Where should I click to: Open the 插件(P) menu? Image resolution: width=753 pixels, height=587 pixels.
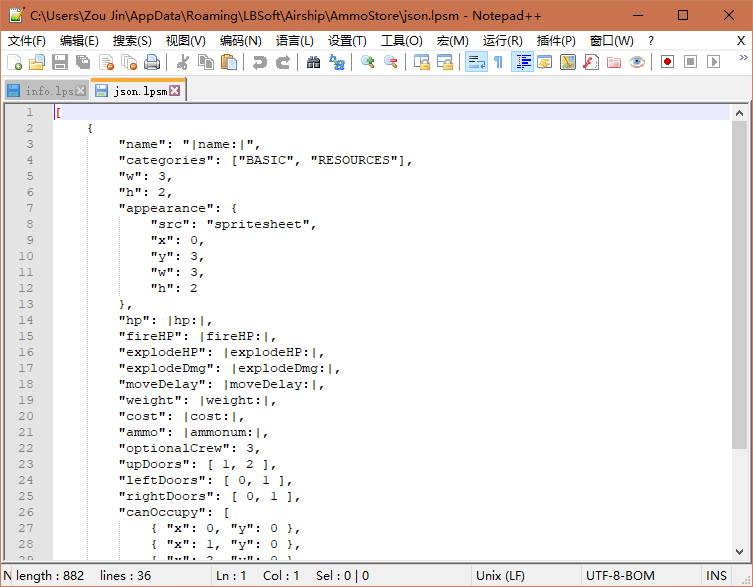pos(556,41)
